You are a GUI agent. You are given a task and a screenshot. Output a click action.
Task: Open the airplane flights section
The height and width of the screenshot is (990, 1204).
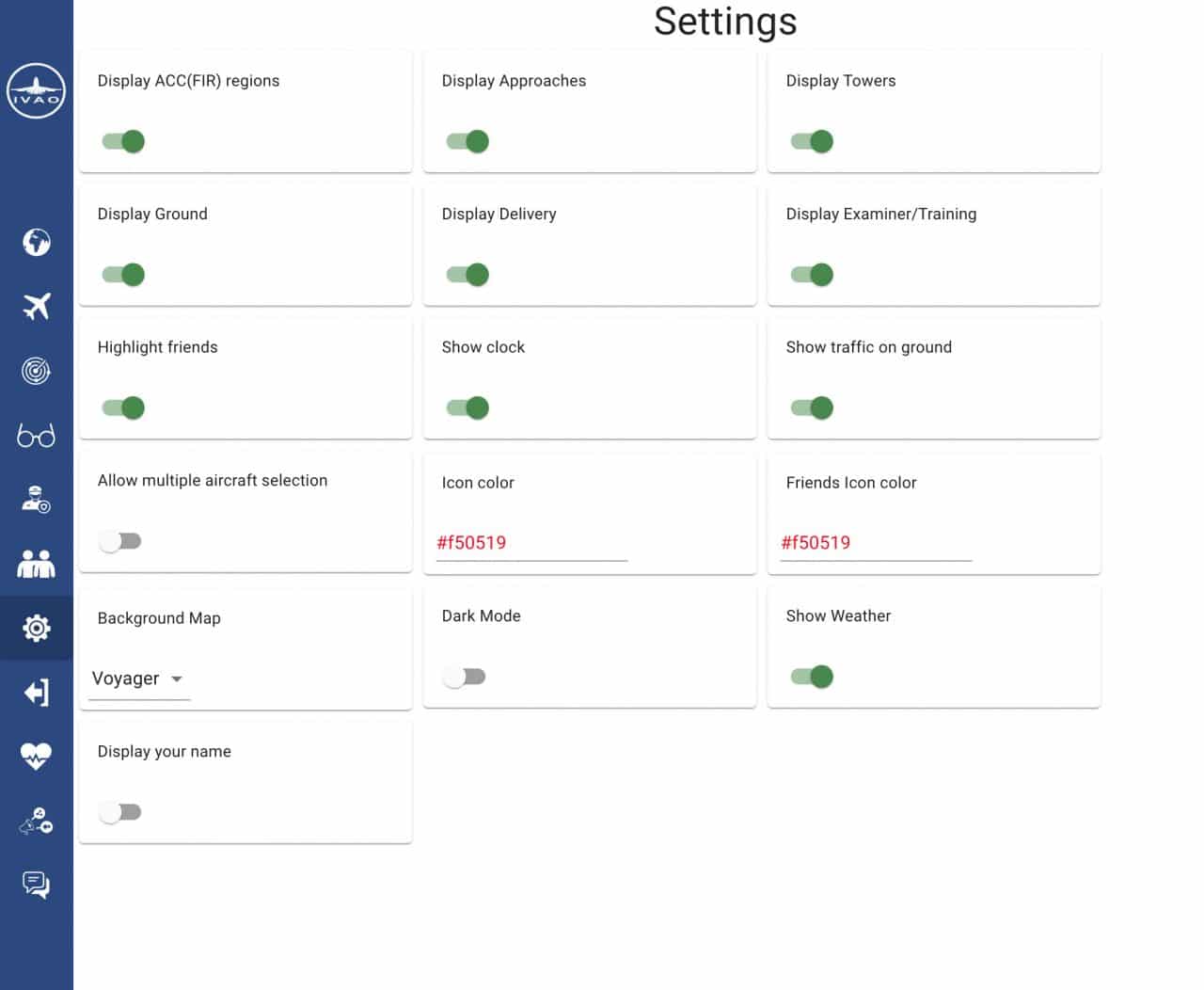click(x=36, y=306)
